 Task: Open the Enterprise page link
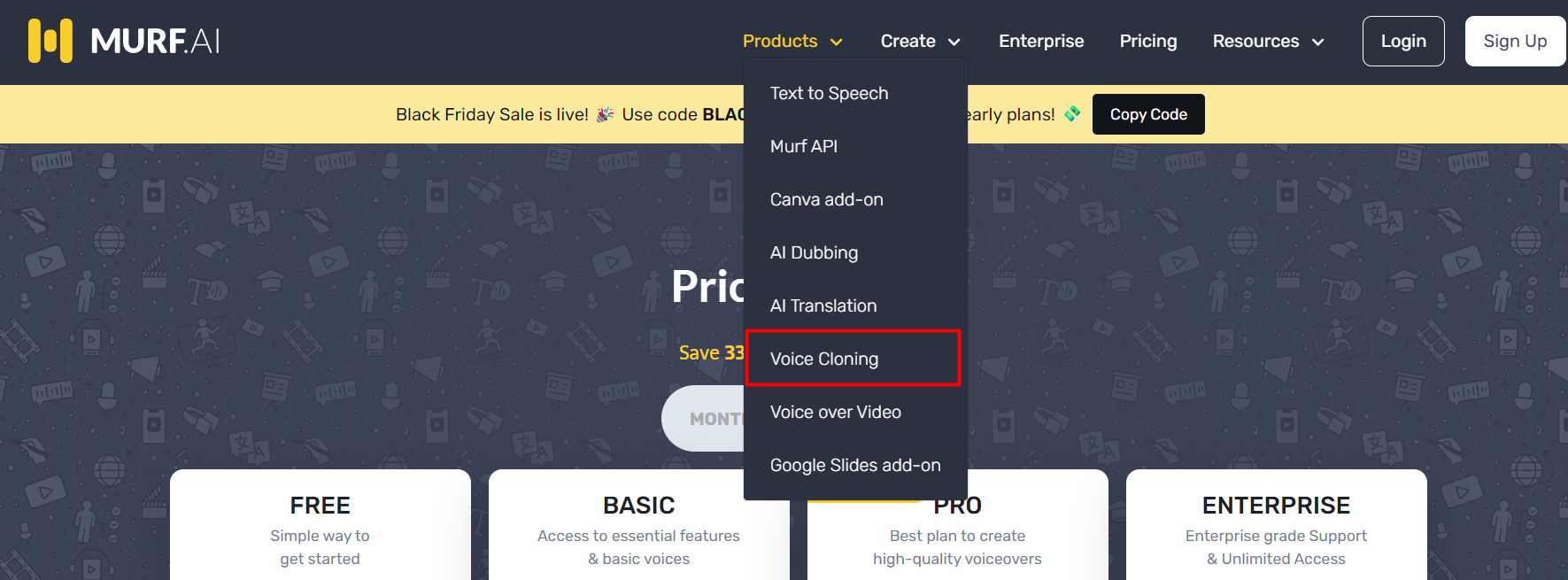tap(1041, 41)
